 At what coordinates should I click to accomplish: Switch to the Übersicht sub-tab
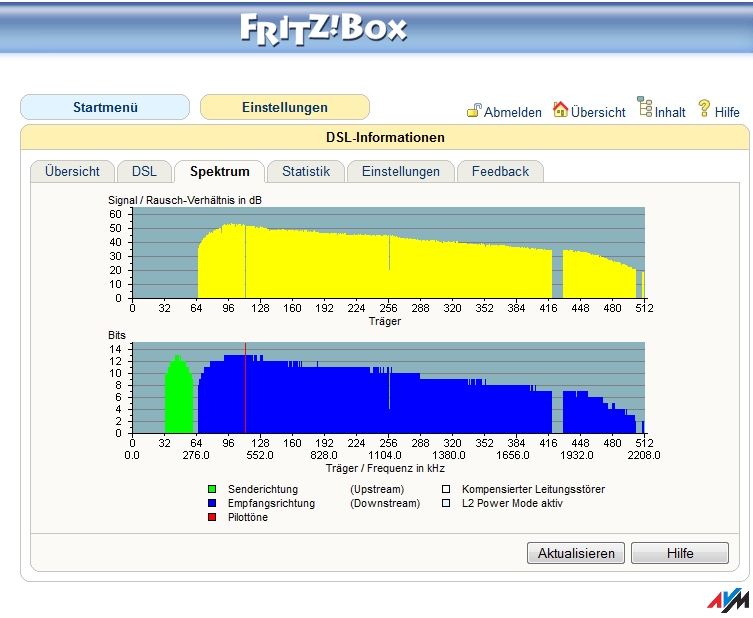tap(73, 171)
